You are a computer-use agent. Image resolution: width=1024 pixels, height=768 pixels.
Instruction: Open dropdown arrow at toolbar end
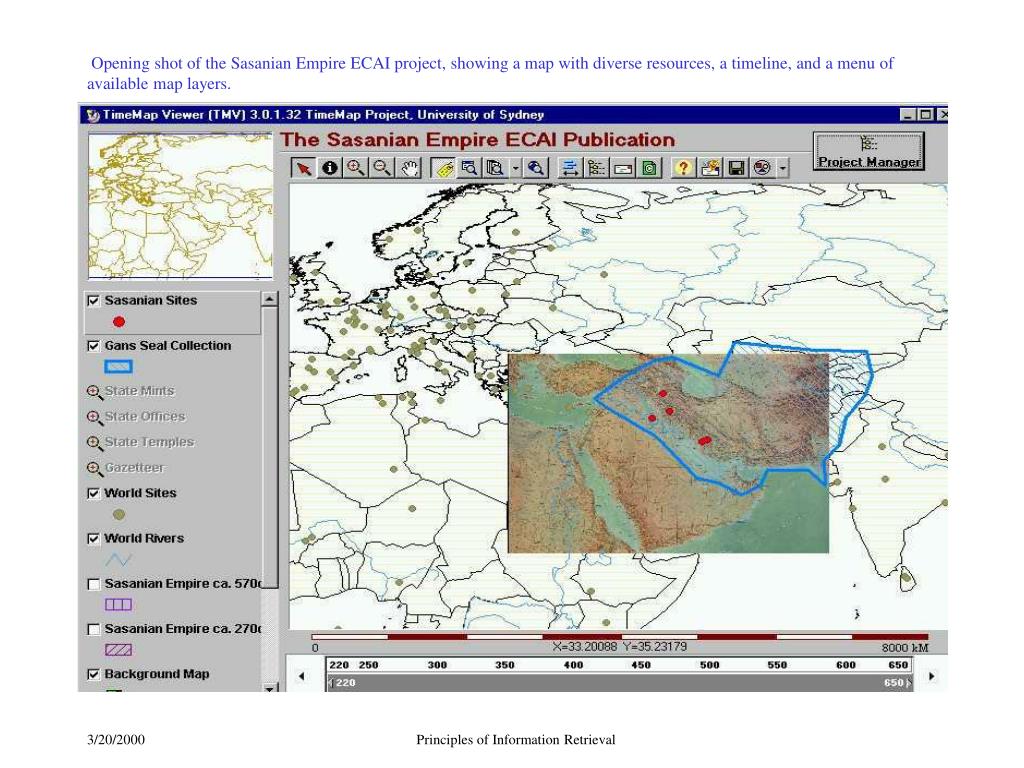click(782, 168)
